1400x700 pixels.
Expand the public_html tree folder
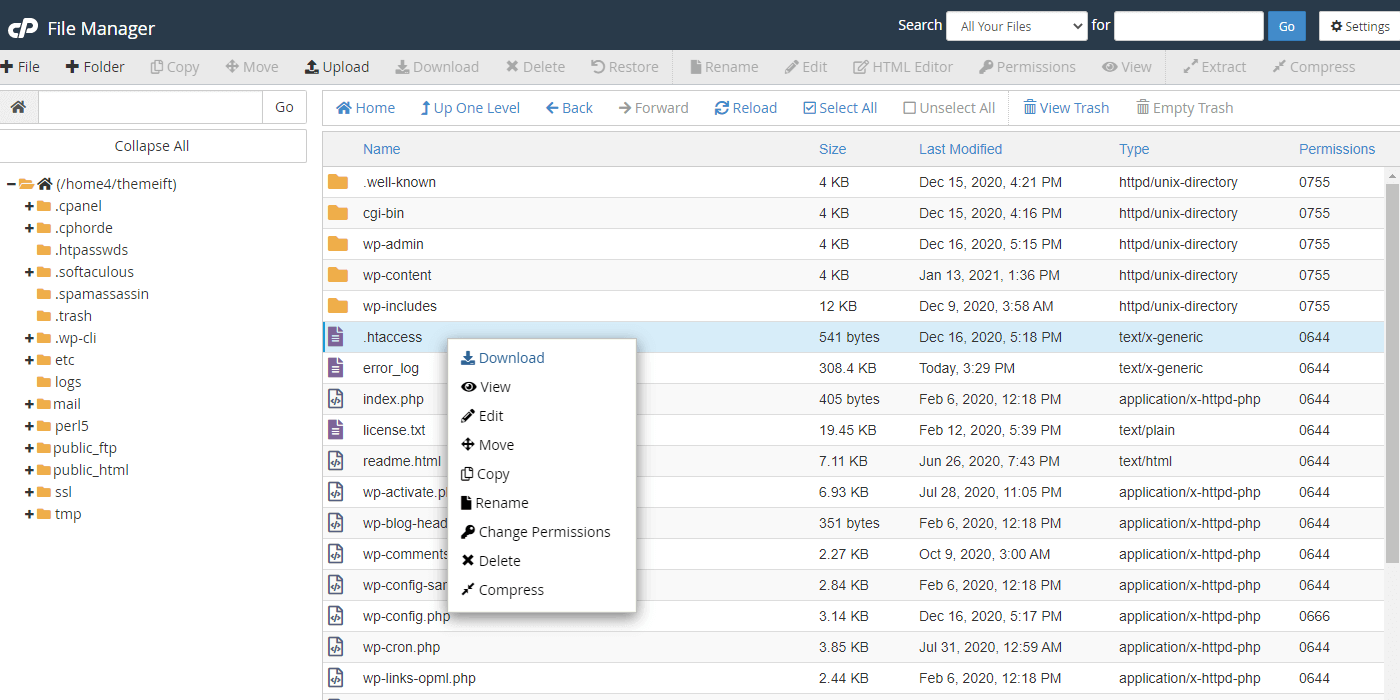[30, 470]
